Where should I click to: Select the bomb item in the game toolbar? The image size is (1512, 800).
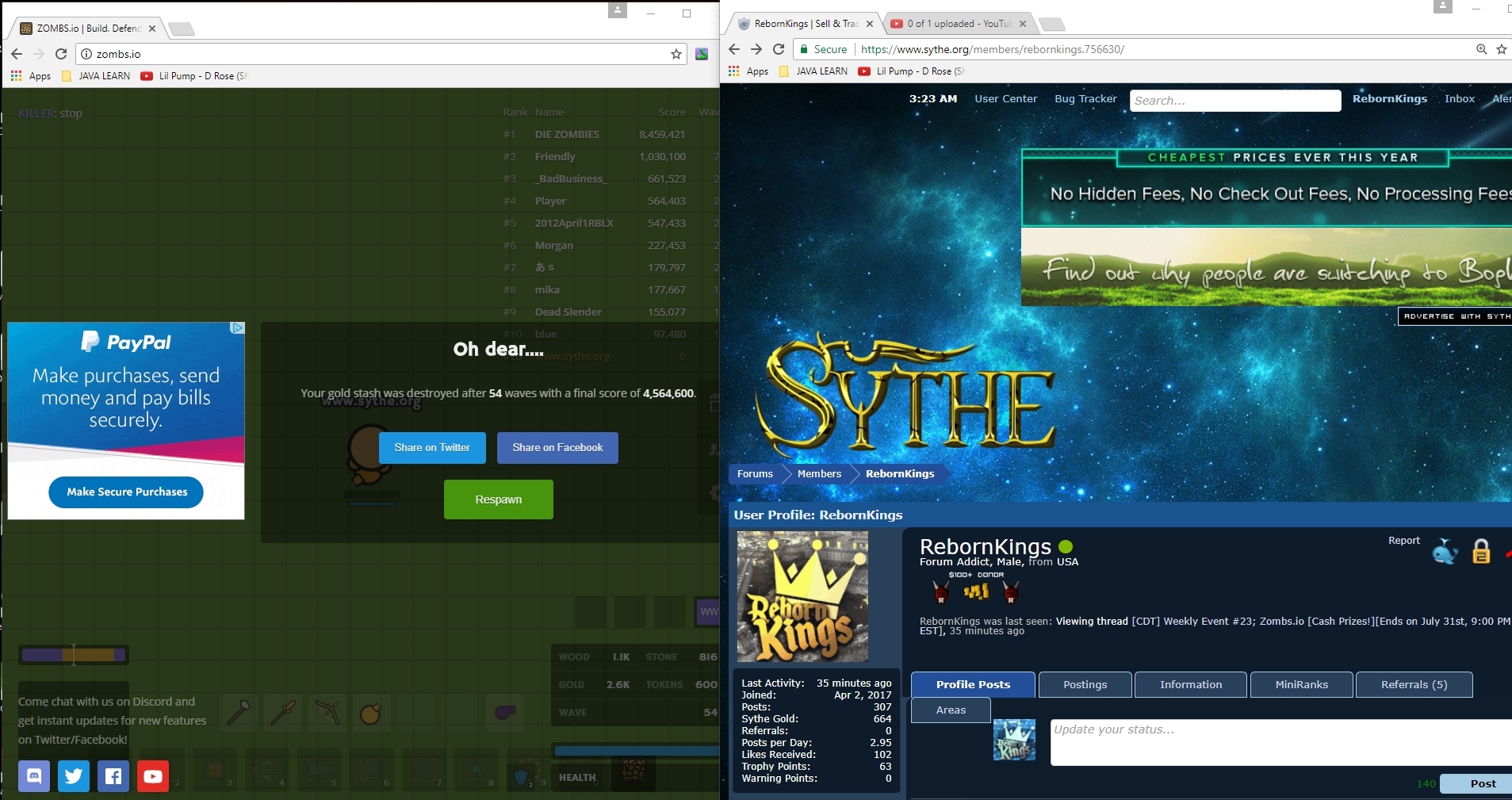coord(370,713)
